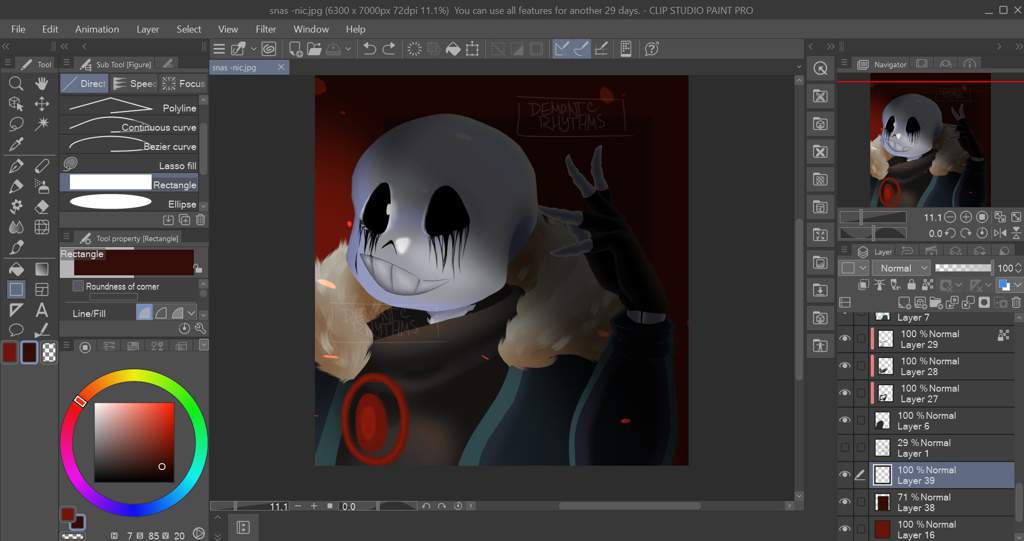The height and width of the screenshot is (541, 1024).
Task: Select the Operation object tool
Action: click(x=16, y=104)
